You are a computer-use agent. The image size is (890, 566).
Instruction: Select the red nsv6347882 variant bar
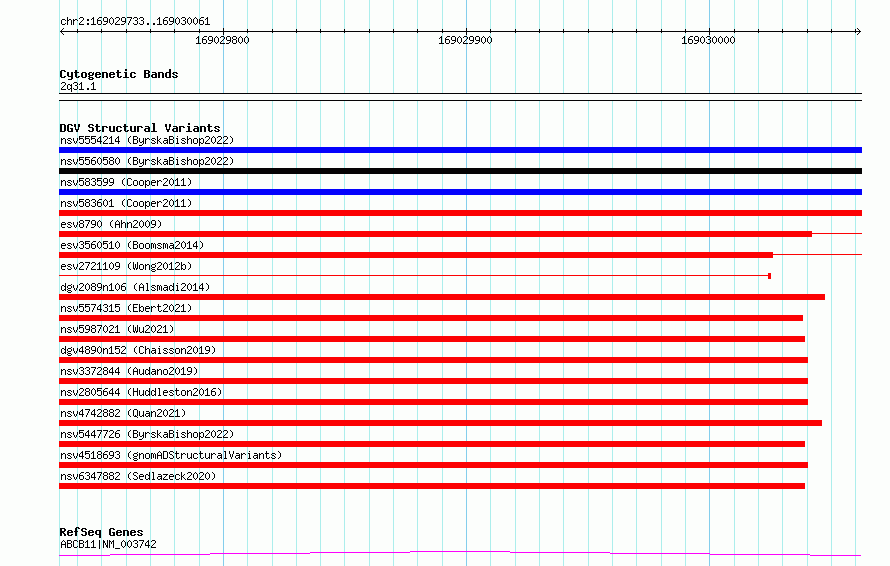click(432, 486)
